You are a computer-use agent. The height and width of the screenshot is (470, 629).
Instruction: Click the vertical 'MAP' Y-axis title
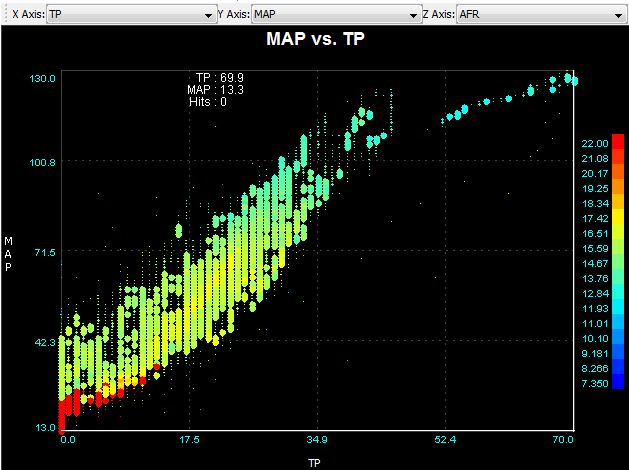8,254
